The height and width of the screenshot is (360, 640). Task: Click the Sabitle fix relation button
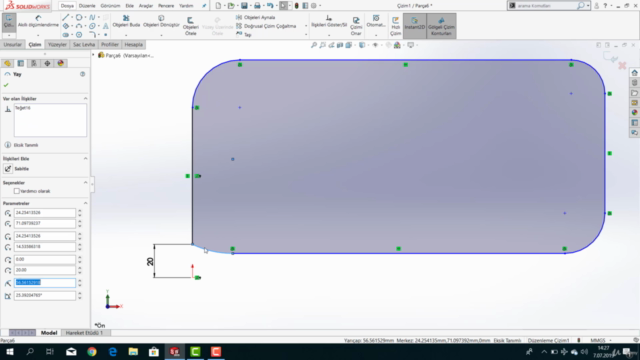[x=8, y=169]
